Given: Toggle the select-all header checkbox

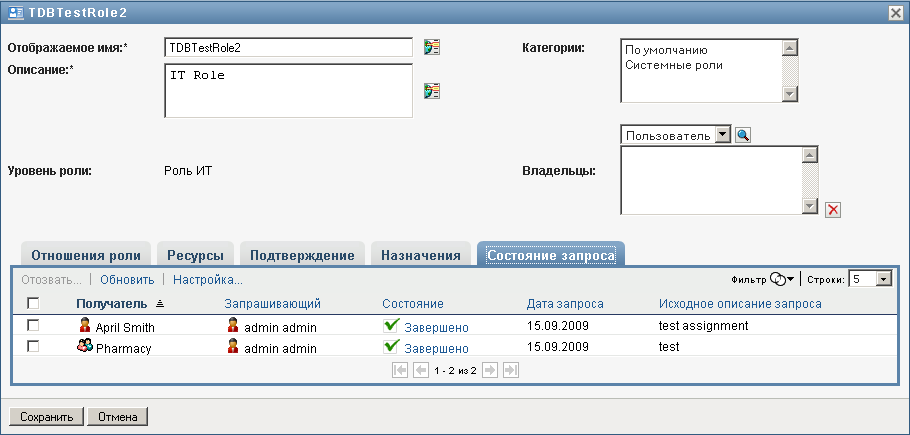Looking at the screenshot, I should [x=33, y=303].
